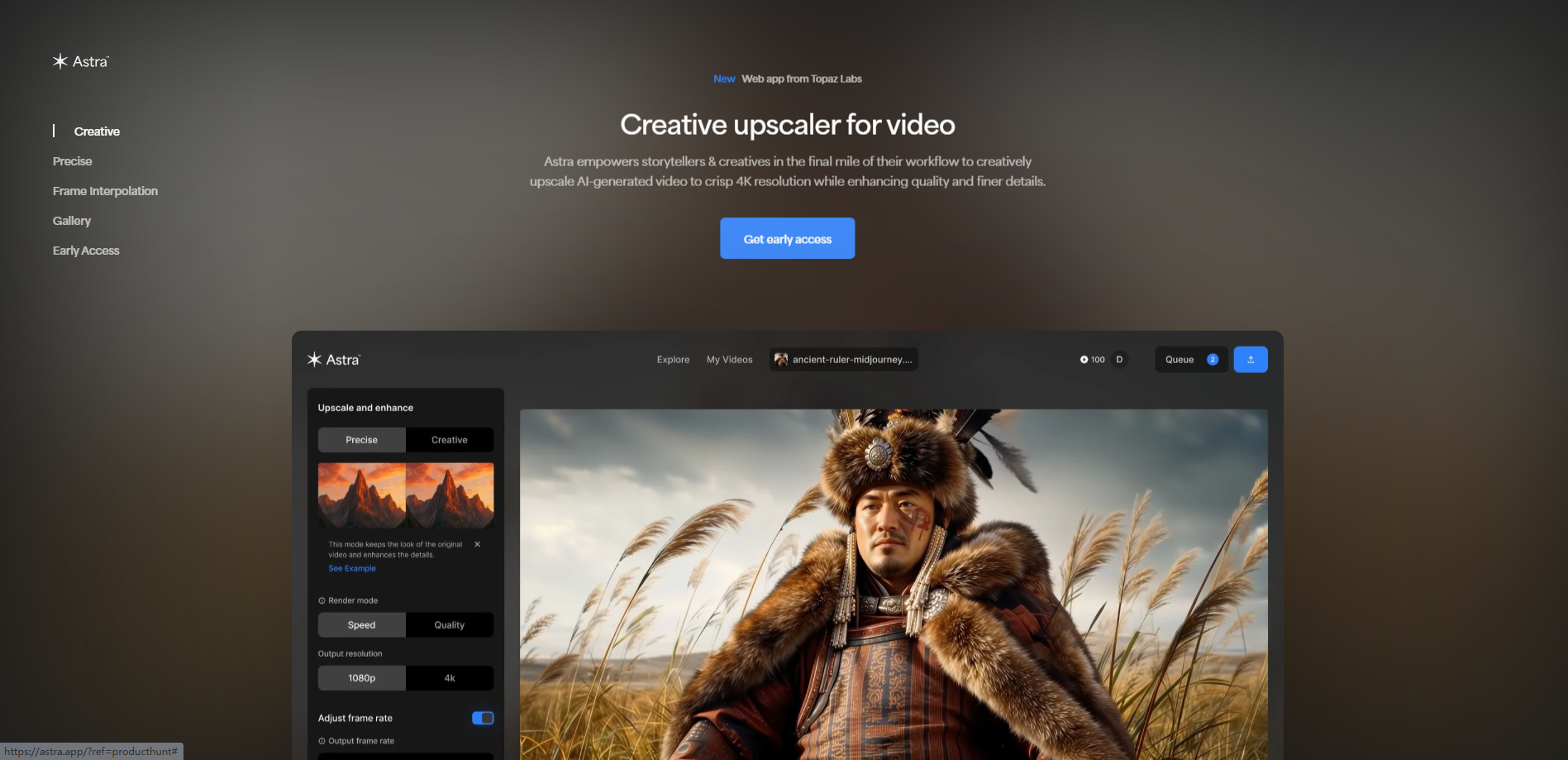
Task: Click the mountain comparison thumbnail
Action: pos(406,495)
